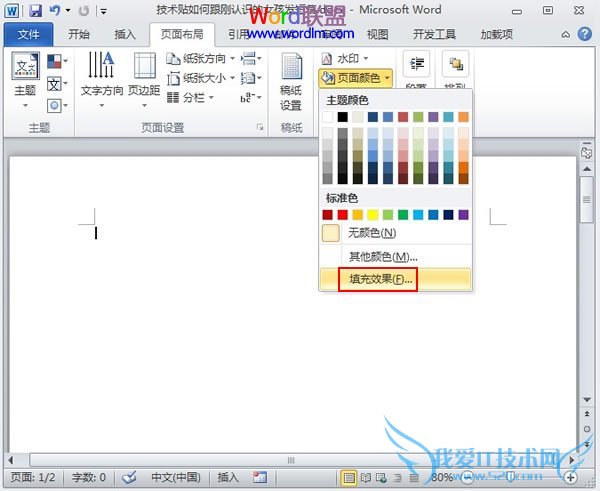The image size is (600, 491).
Task: Open the Customize Quick Access Toolbar arrow
Action: pyautogui.click(x=103, y=11)
